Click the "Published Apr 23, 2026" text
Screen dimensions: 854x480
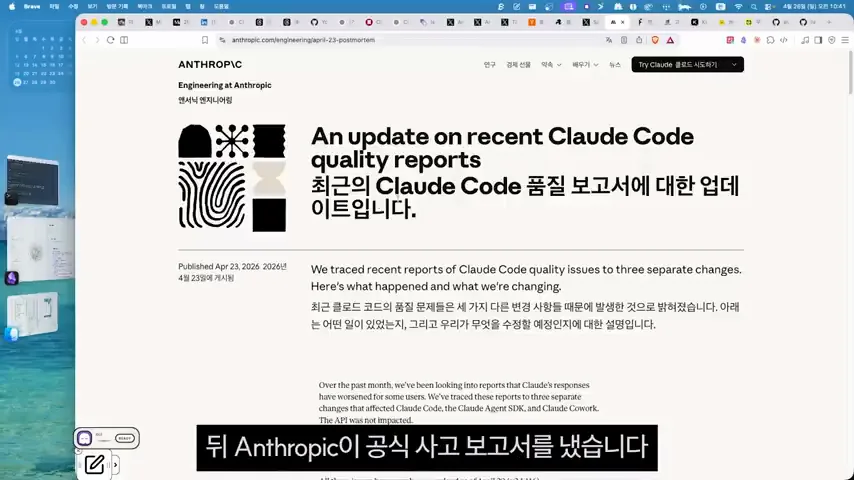[219, 266]
